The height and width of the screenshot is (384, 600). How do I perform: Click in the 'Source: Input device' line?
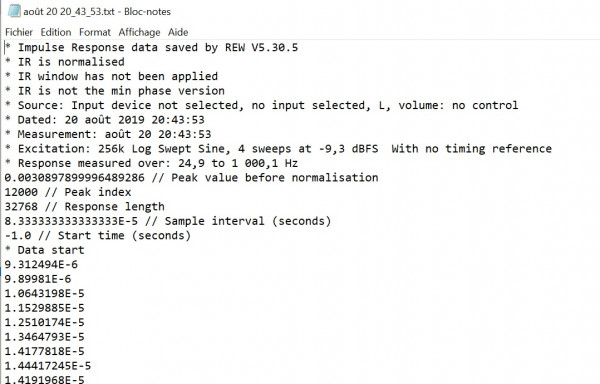[x=261, y=105]
